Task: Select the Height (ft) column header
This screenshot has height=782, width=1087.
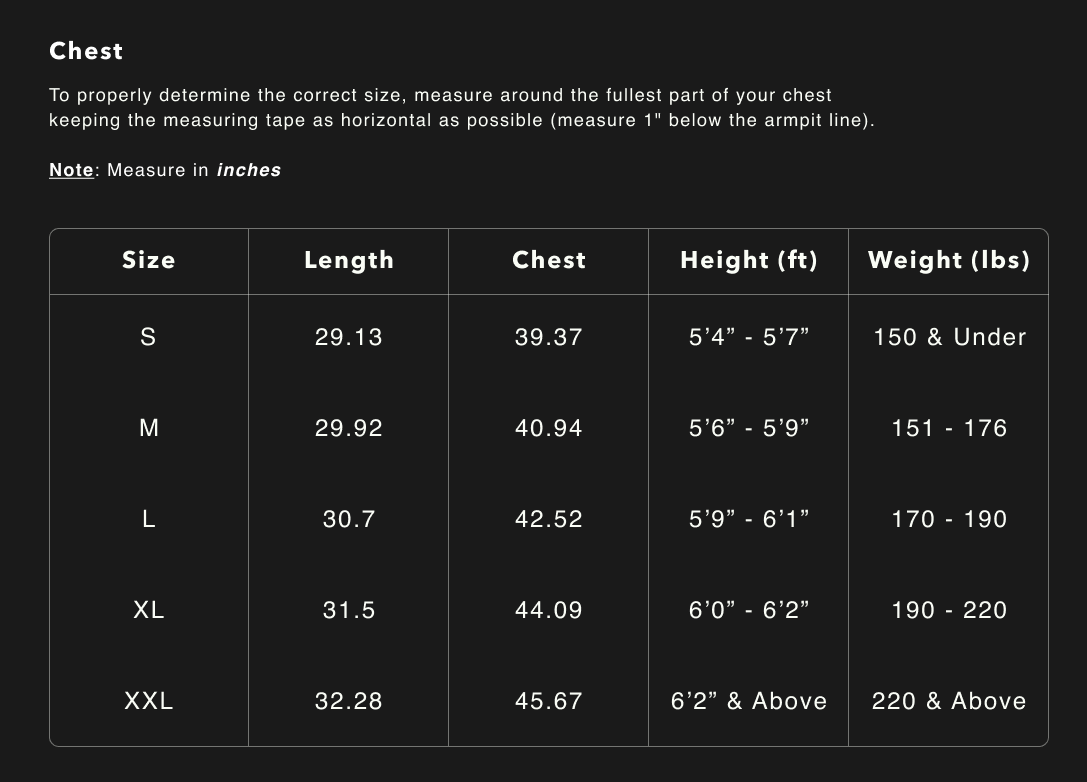Action: pyautogui.click(x=749, y=261)
